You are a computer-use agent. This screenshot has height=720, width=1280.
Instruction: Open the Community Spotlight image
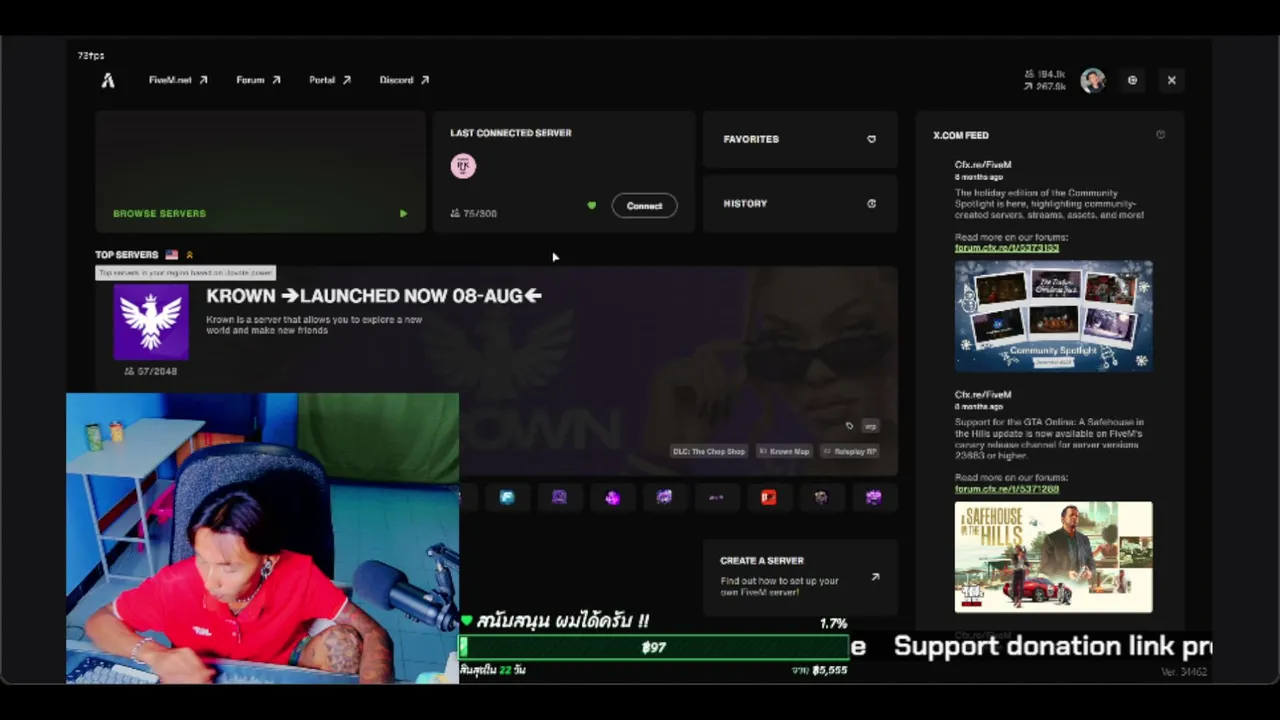pyautogui.click(x=1053, y=316)
